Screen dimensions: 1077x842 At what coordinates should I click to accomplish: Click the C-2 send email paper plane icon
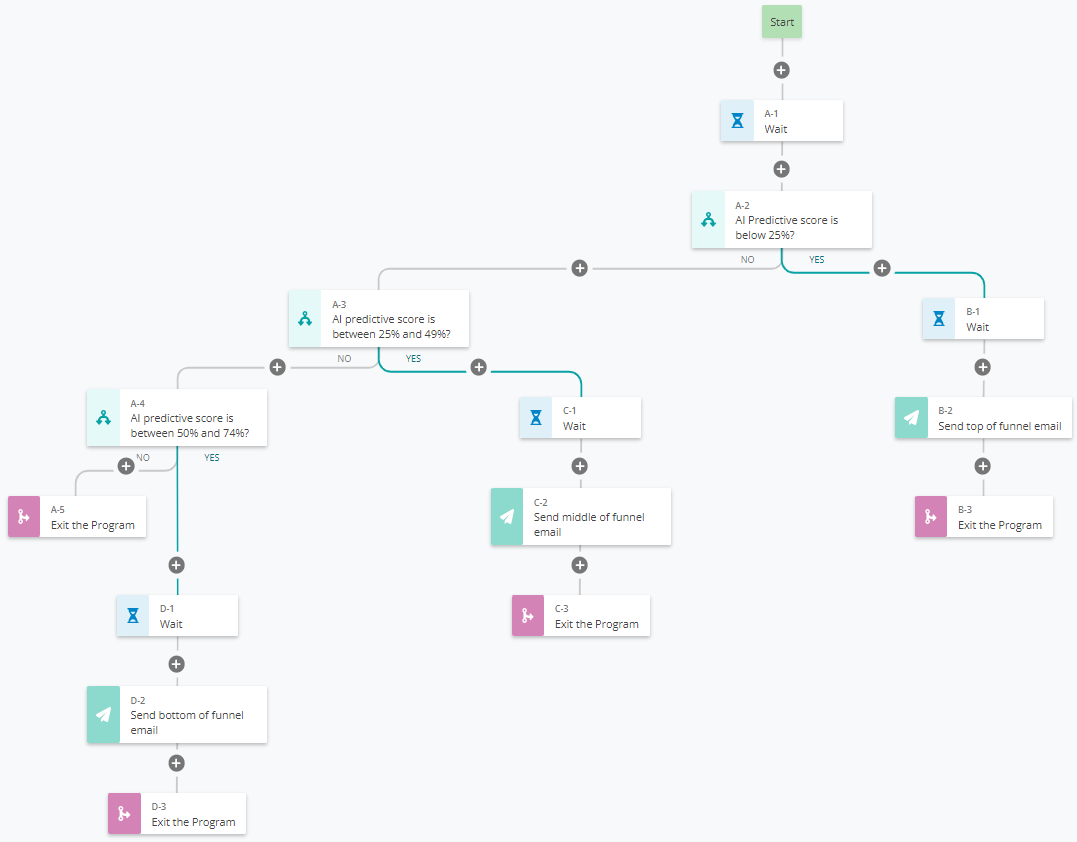(x=507, y=517)
